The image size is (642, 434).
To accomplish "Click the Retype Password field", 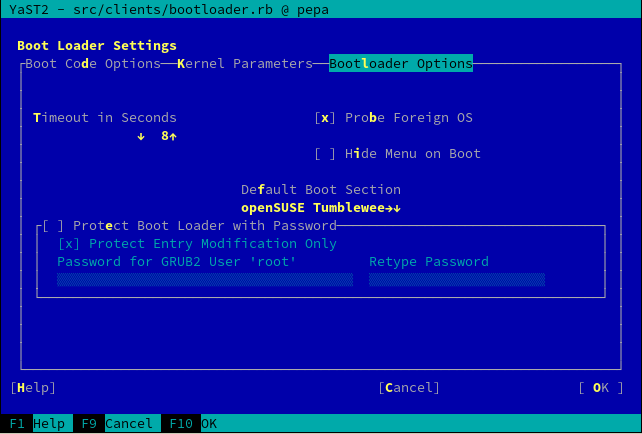I will pyautogui.click(x=457, y=280).
